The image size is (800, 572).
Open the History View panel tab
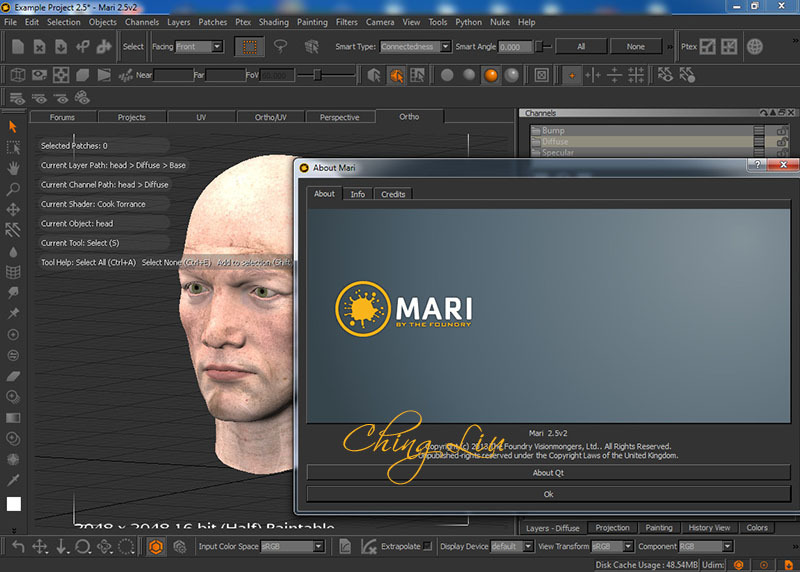[x=709, y=528]
